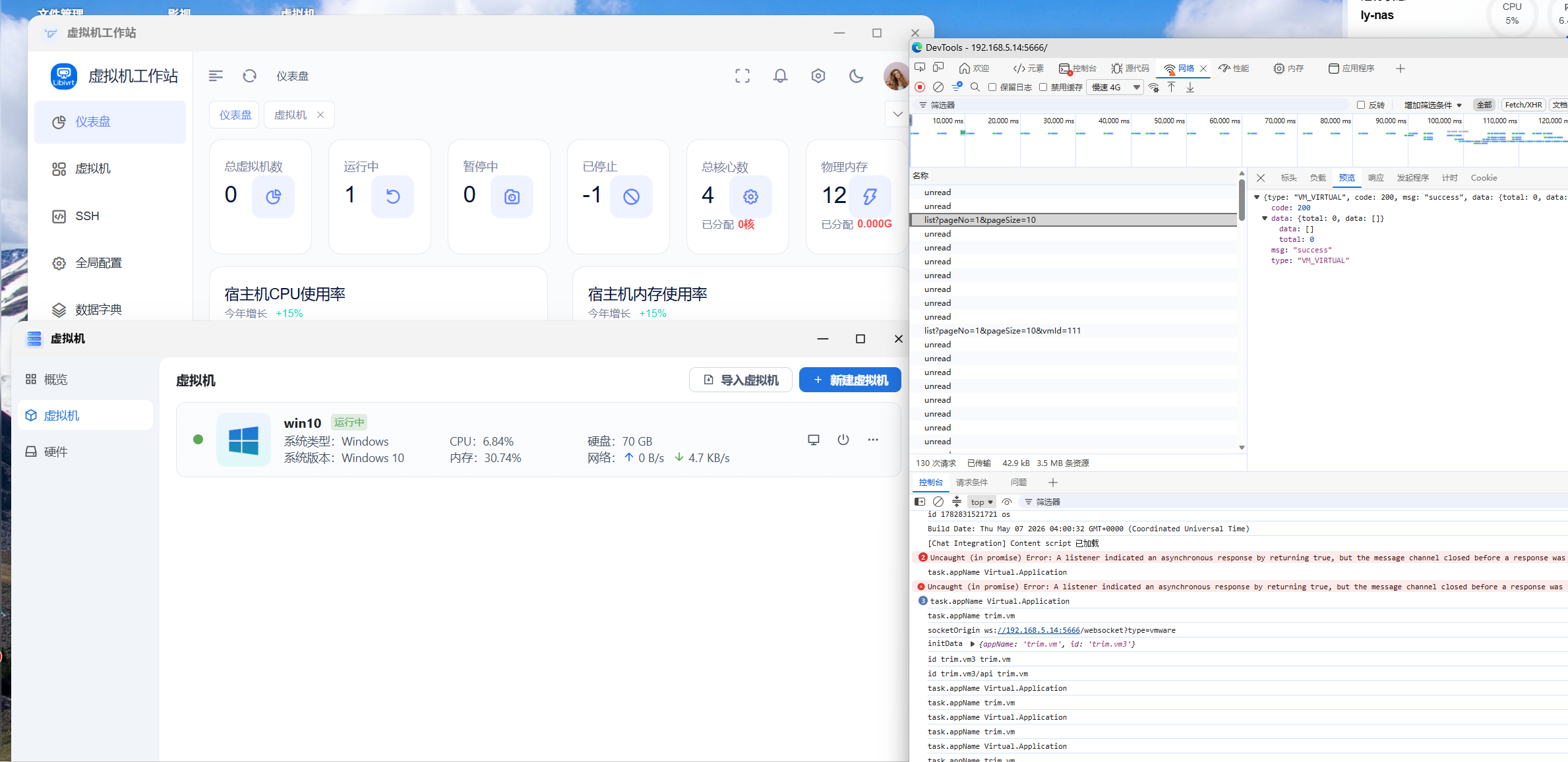
Task: Open SSH in workstation sidebar
Action: point(109,216)
